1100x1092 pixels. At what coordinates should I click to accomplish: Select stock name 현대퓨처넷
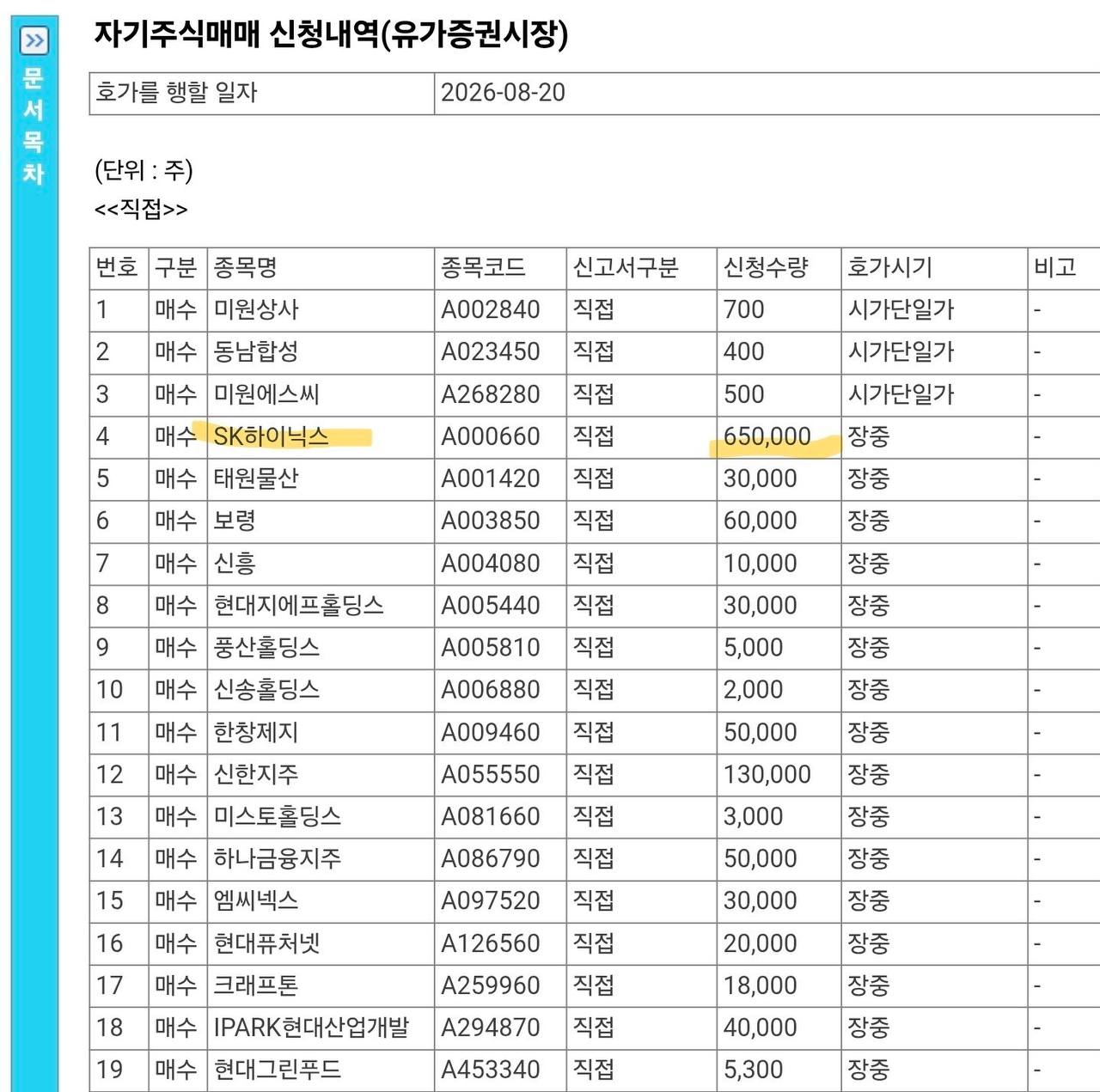tap(266, 944)
